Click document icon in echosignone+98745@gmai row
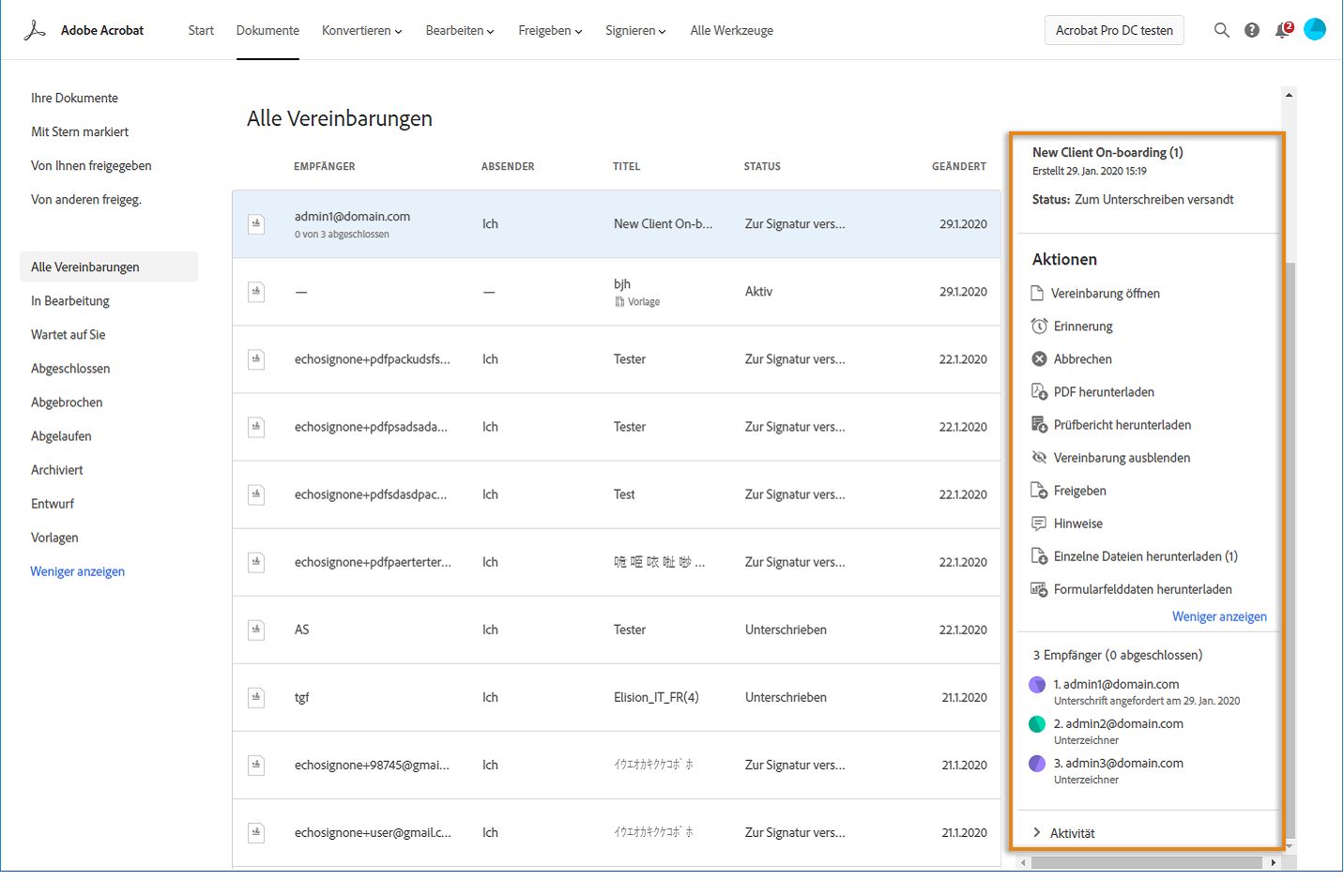Image resolution: width=1344 pixels, height=896 pixels. point(256,765)
